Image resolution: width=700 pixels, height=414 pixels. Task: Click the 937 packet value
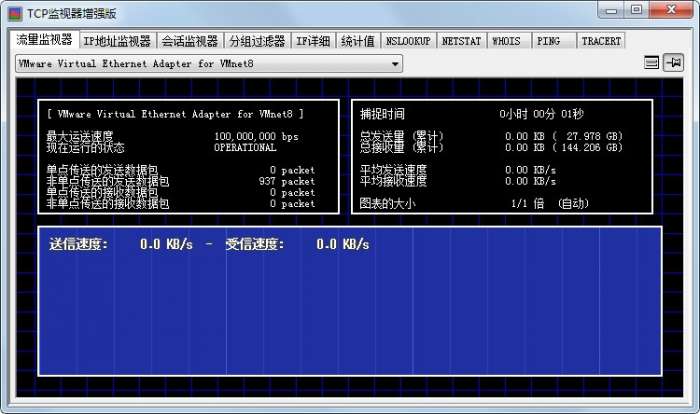[x=287, y=181]
